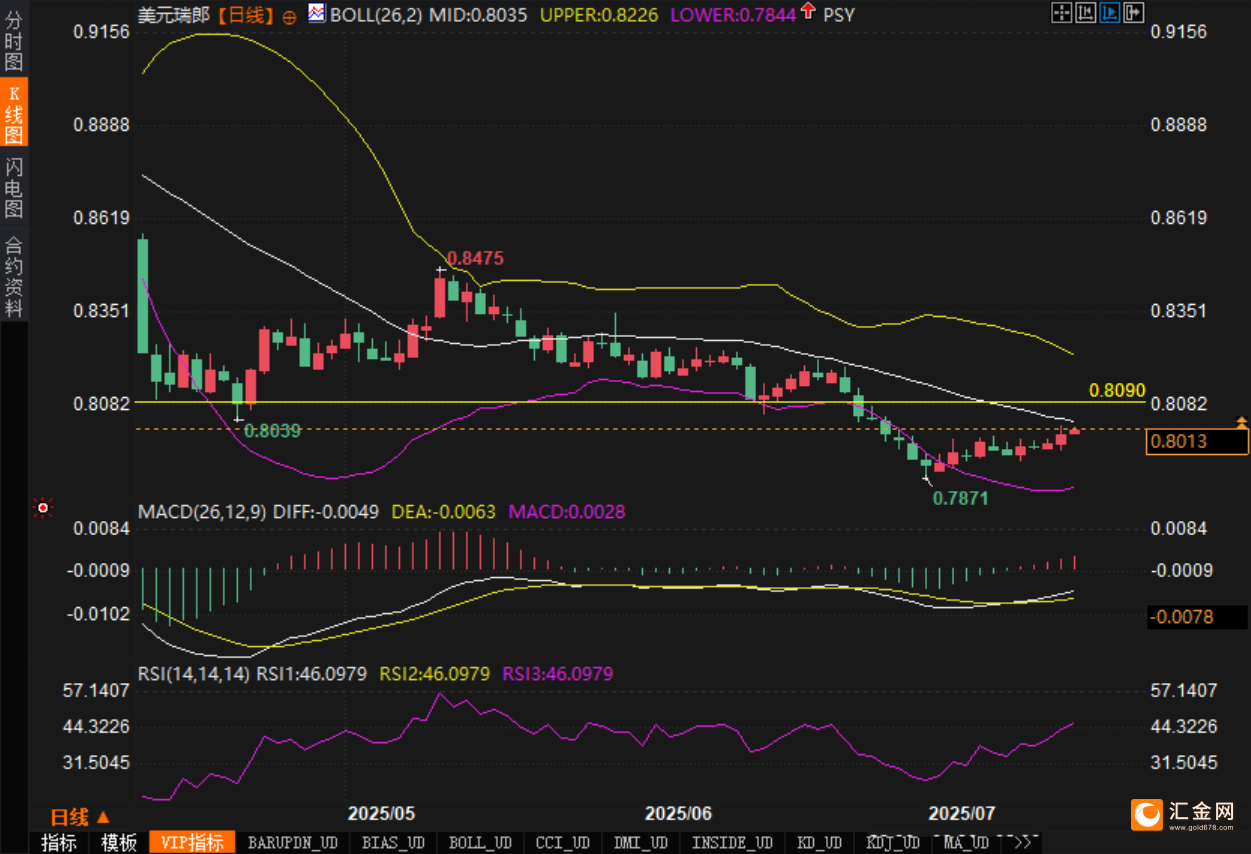Click the DIFF:-0.0049 value text

pos(326,511)
